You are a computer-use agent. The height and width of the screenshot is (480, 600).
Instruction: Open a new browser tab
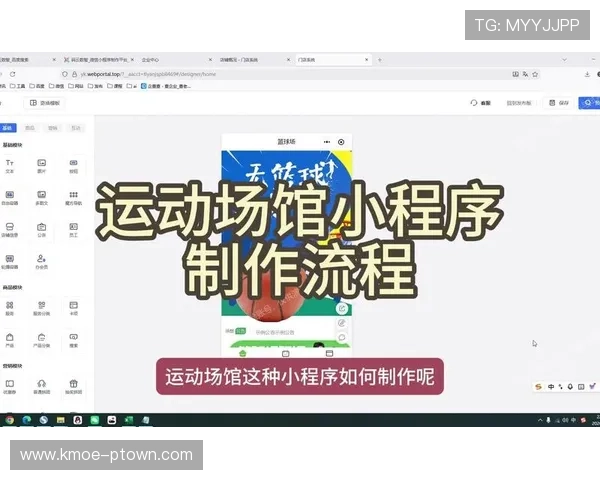pos(380,60)
